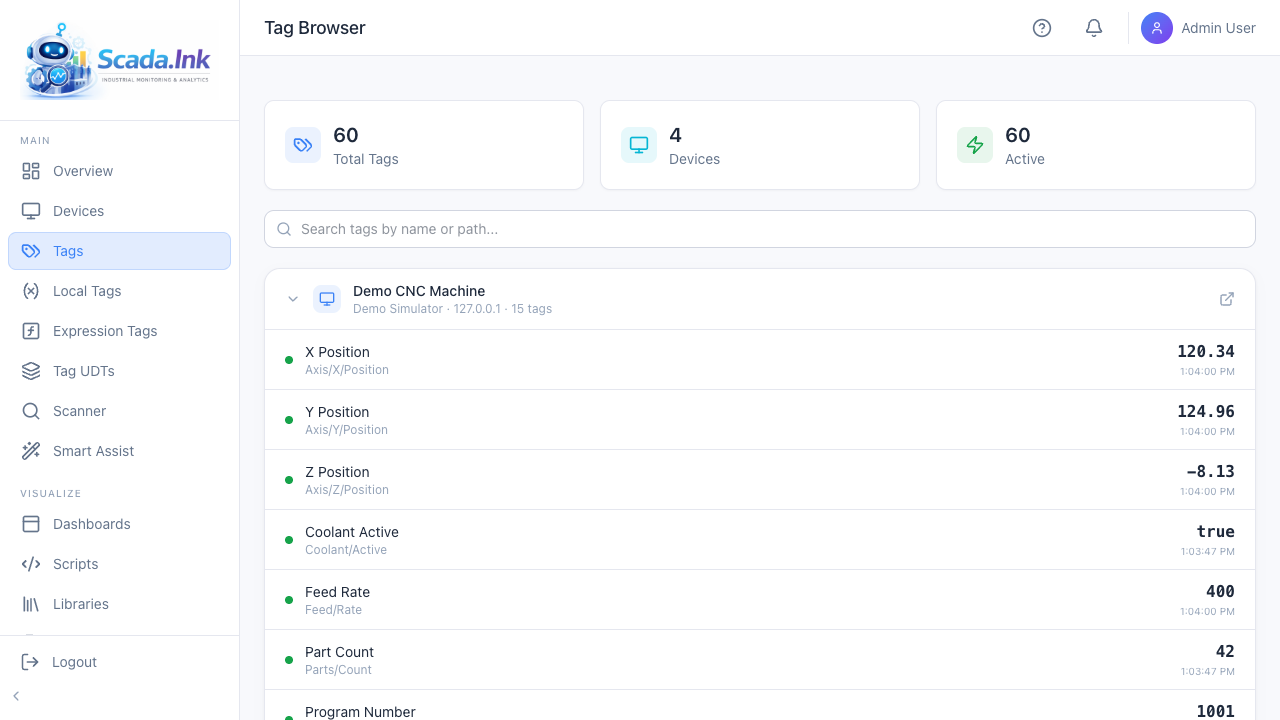This screenshot has width=1280, height=720.
Task: Click the Scripts code icon
Action: tap(31, 564)
